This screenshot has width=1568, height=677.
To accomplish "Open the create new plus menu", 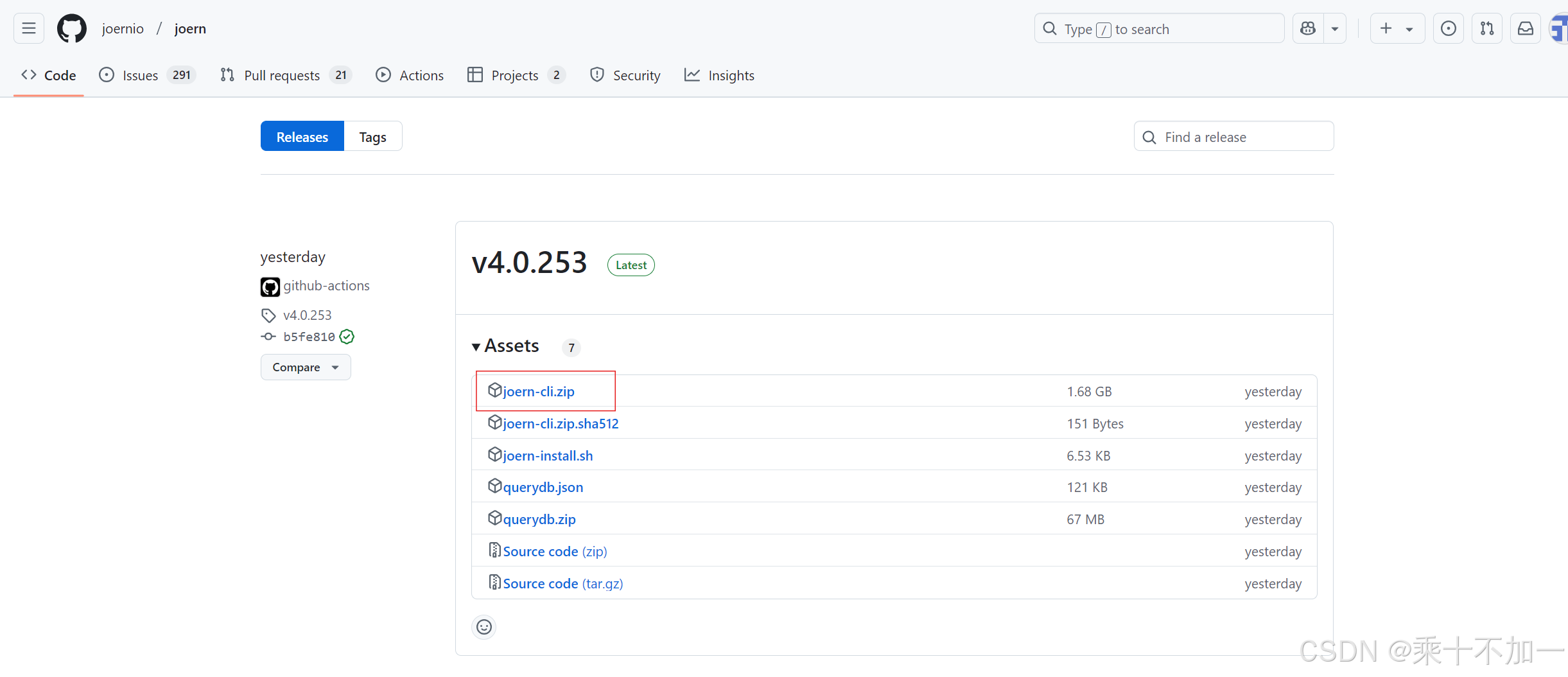I will pos(1397,28).
